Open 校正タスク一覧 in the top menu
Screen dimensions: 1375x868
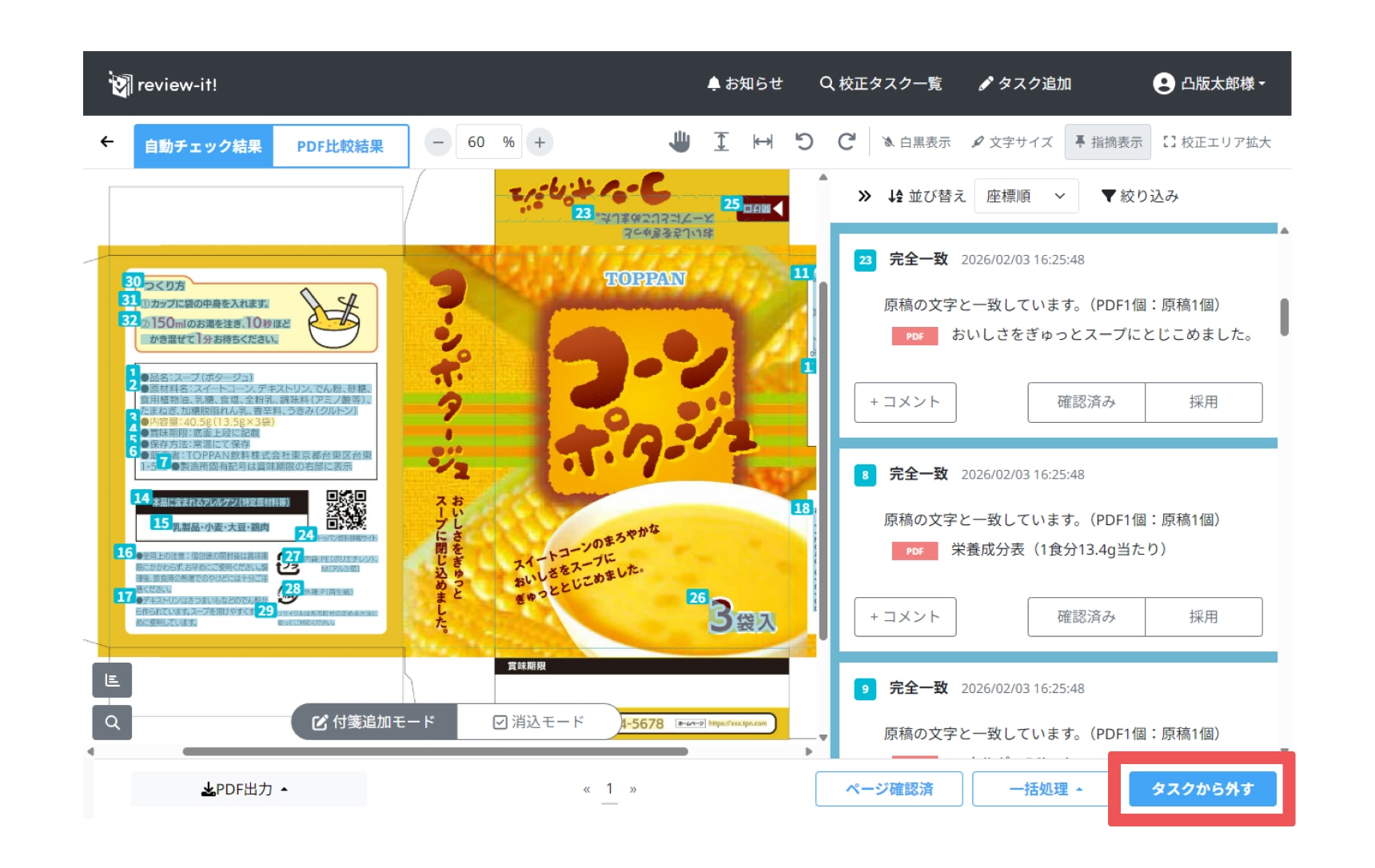click(880, 84)
